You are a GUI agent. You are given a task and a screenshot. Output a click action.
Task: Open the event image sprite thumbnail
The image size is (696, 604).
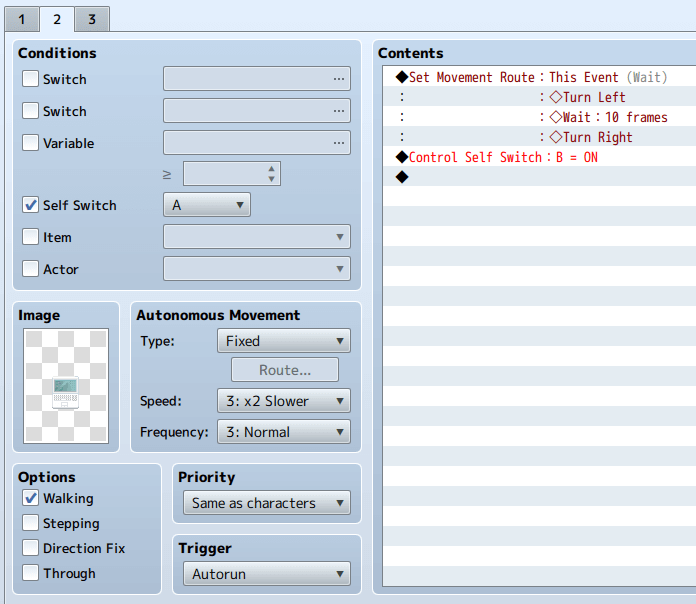click(66, 386)
